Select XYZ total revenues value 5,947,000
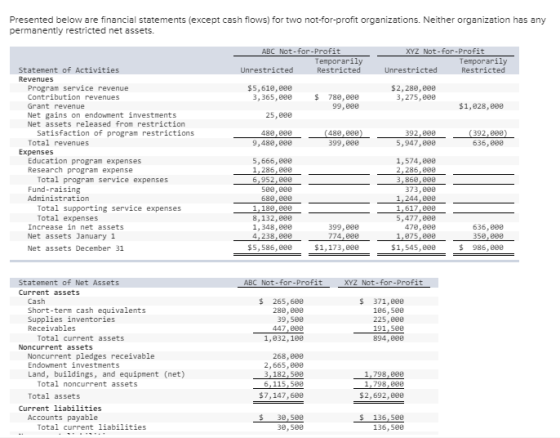The width and height of the screenshot is (560, 438). point(416,143)
